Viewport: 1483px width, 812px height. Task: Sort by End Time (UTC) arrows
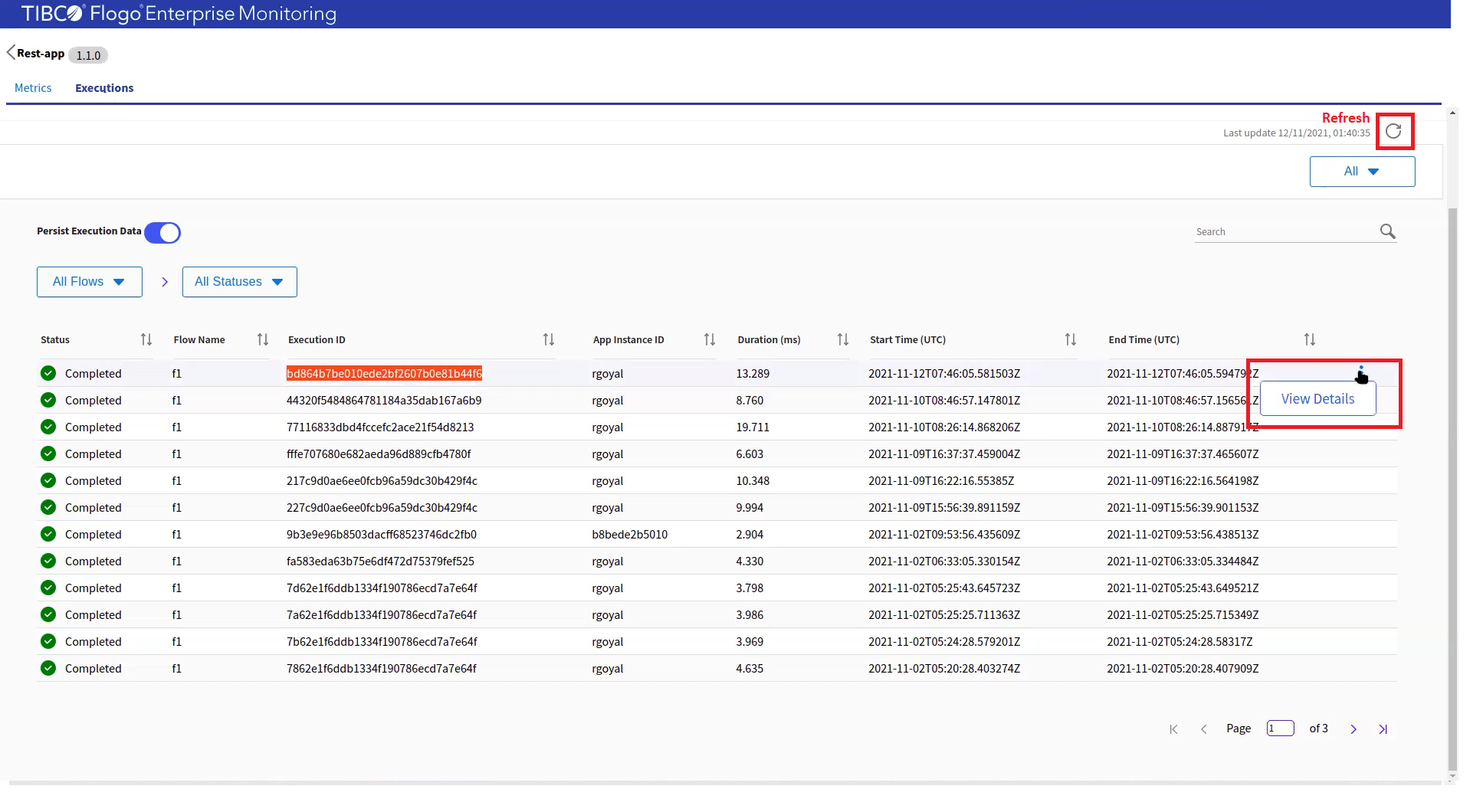pyautogui.click(x=1310, y=339)
